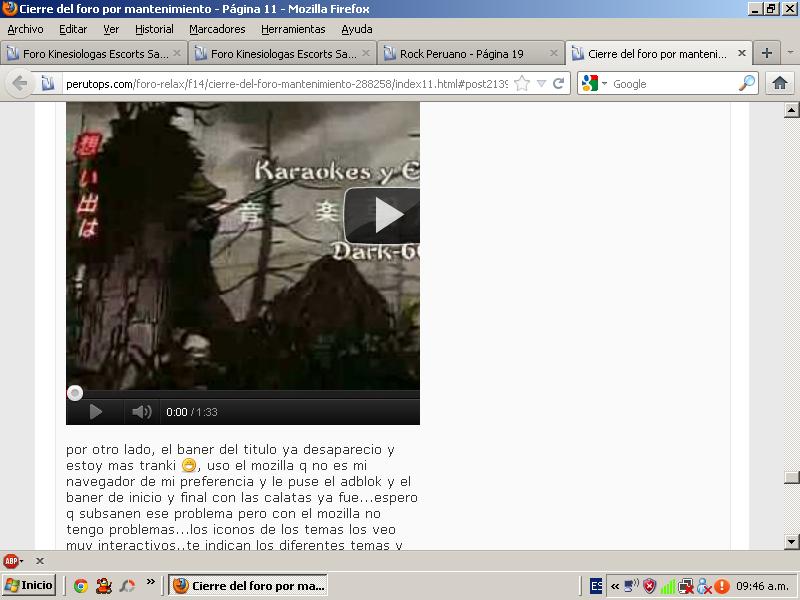Open the Inicio start button
The height and width of the screenshot is (600, 800).
coord(29,585)
